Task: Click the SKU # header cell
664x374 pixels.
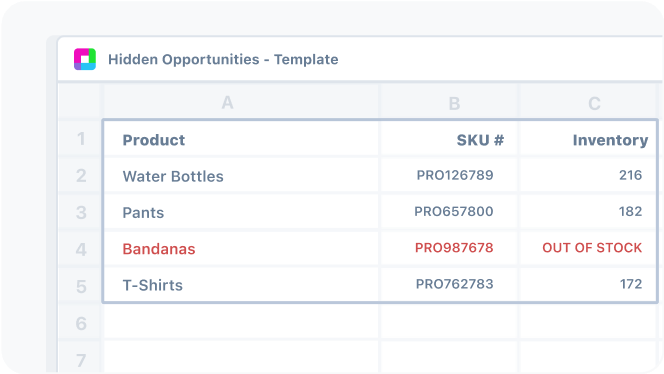Action: click(x=449, y=139)
